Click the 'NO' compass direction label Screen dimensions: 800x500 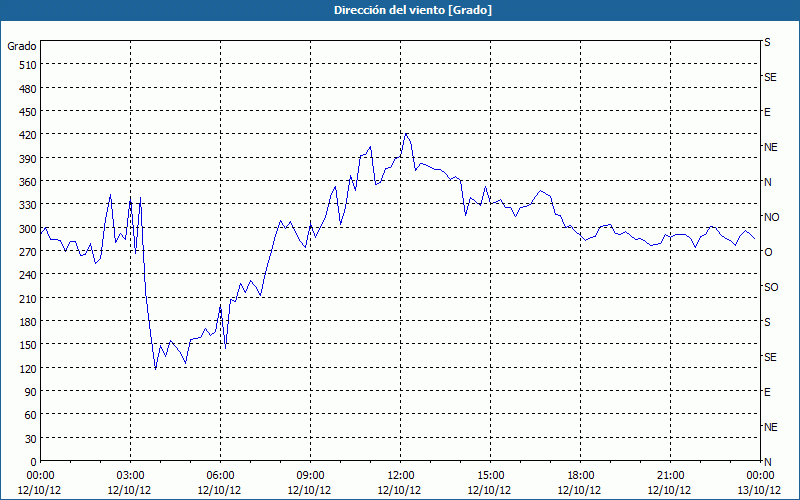point(771,217)
